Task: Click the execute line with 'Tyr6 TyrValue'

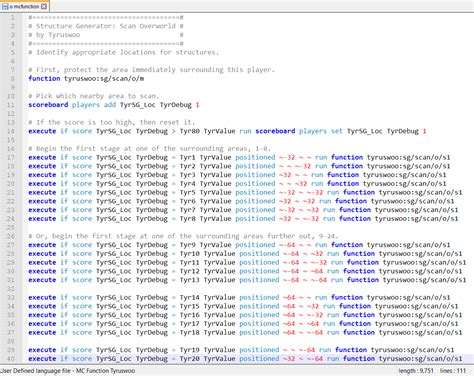Action: pos(241,201)
